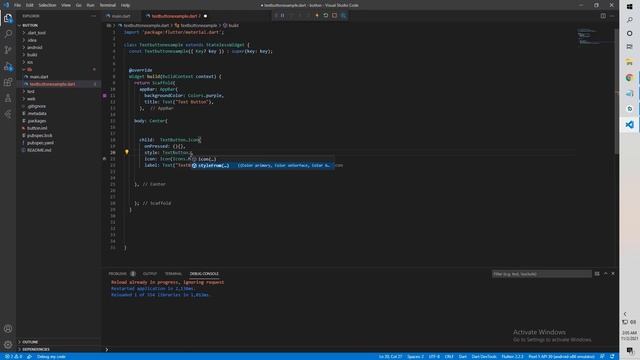
Task: Open the Help menu
Action: point(125,5)
